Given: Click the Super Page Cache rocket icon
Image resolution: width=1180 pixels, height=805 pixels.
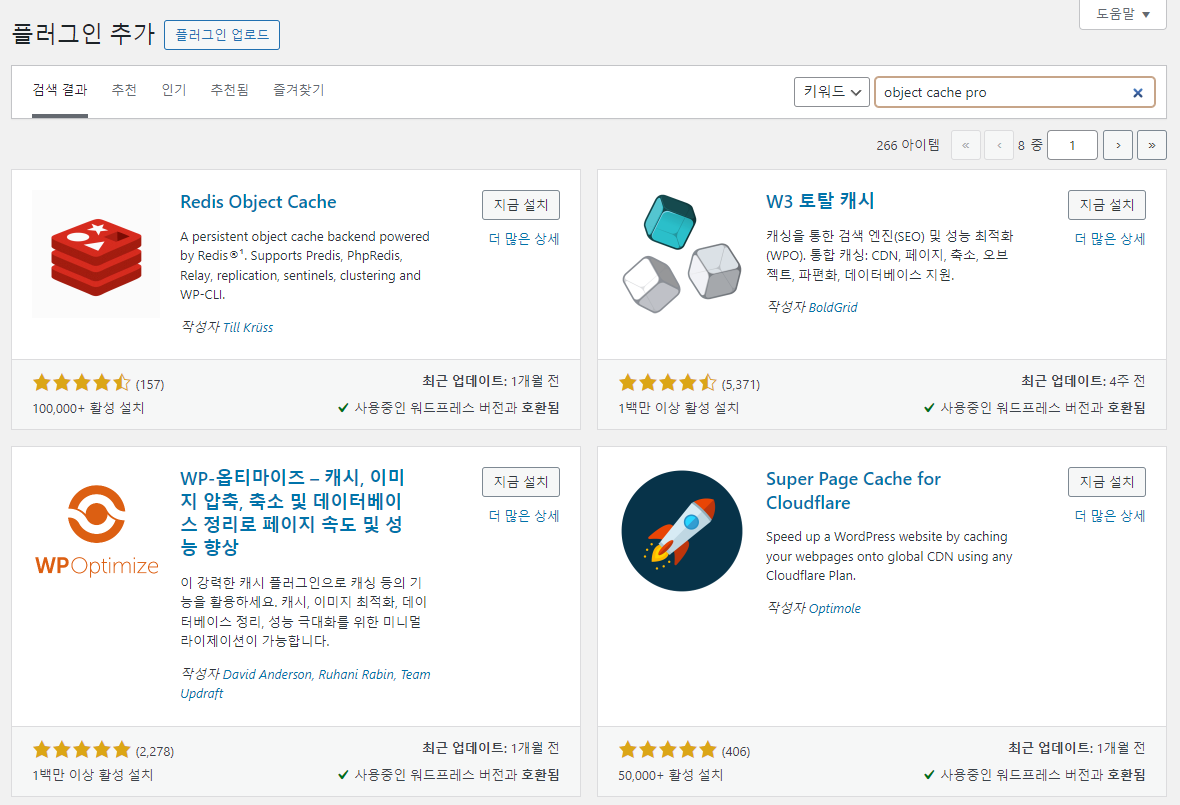Looking at the screenshot, I should 682,530.
